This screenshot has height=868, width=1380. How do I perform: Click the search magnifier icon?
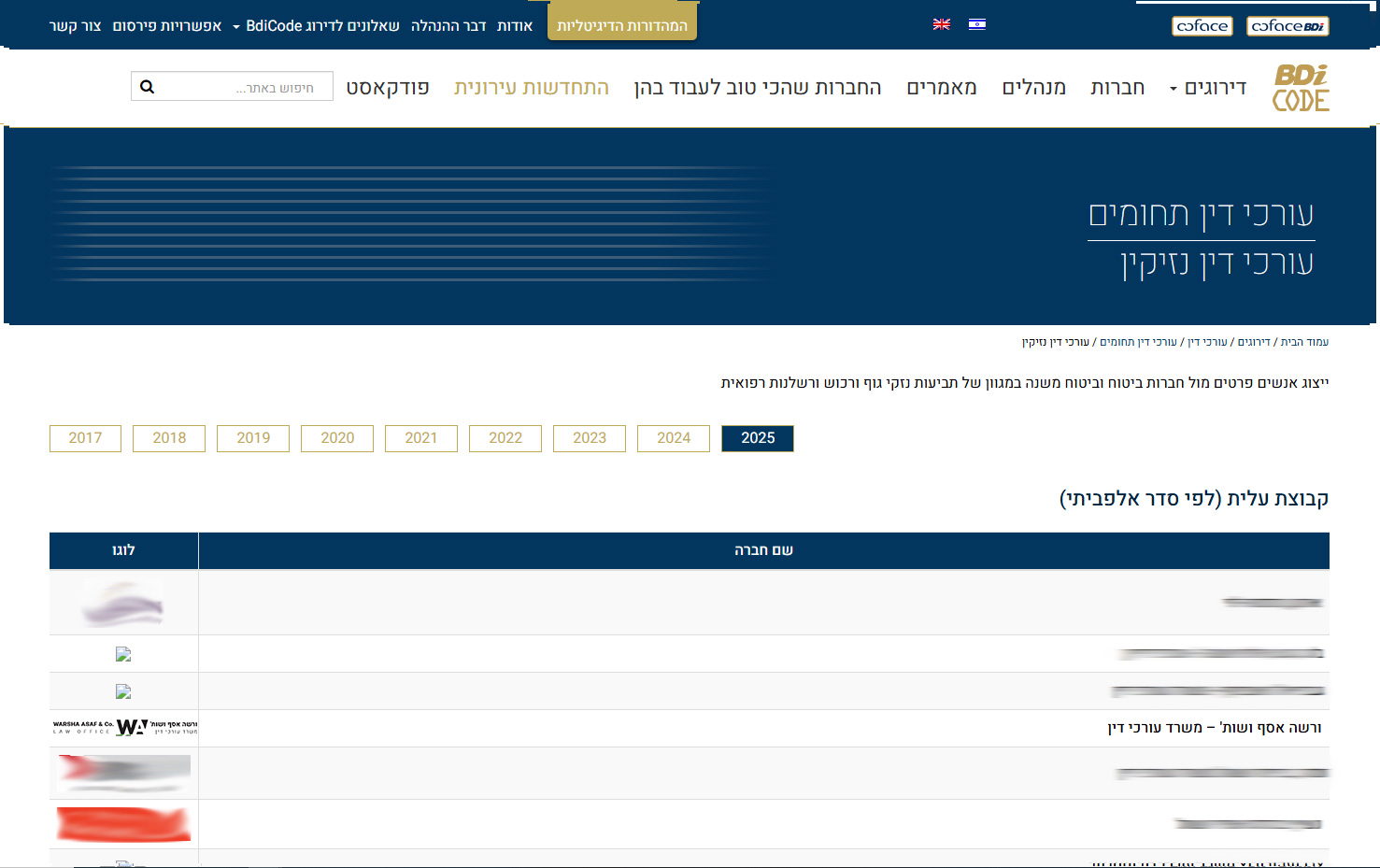pos(148,87)
